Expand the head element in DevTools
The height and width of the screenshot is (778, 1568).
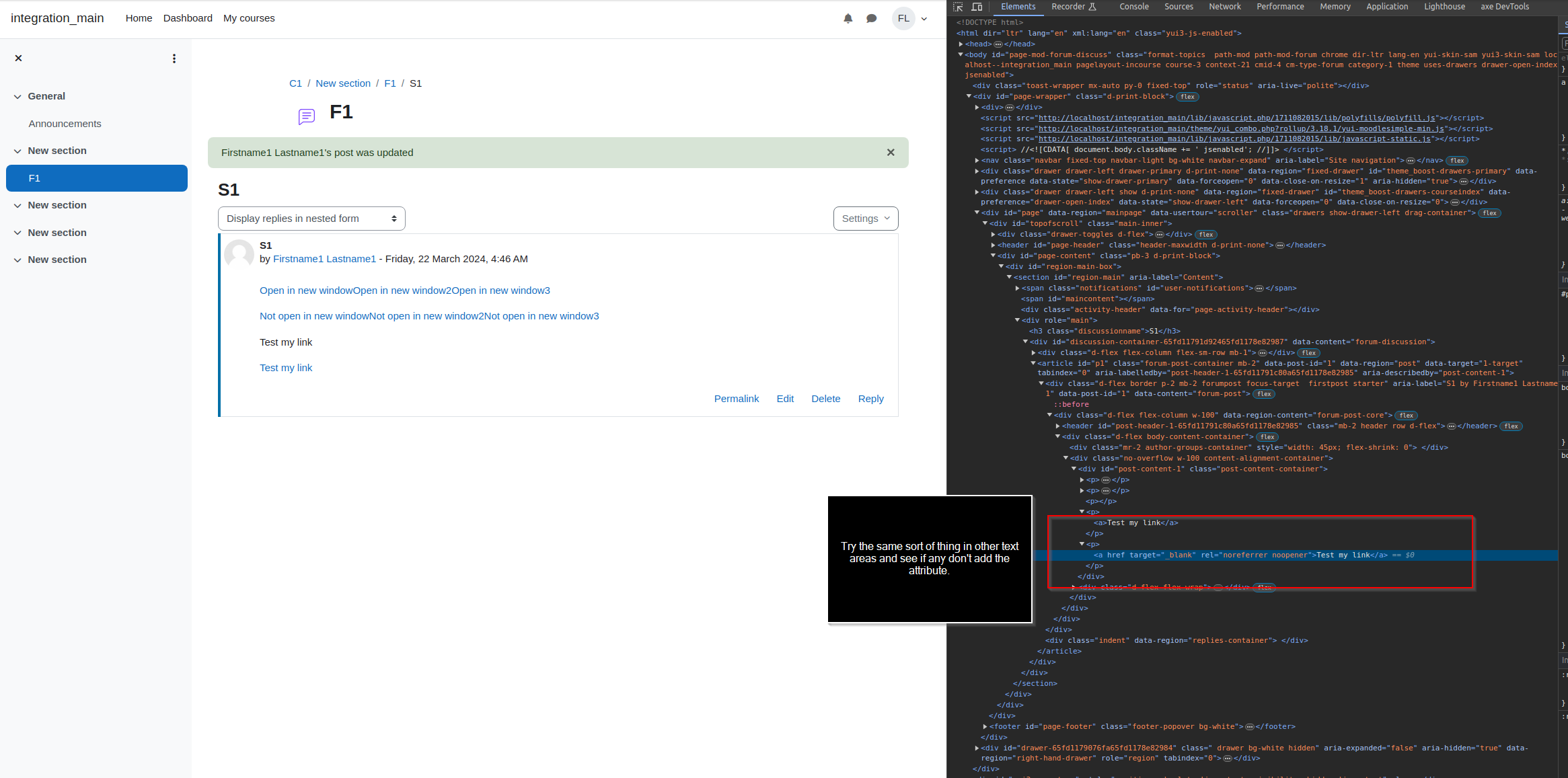pos(961,44)
